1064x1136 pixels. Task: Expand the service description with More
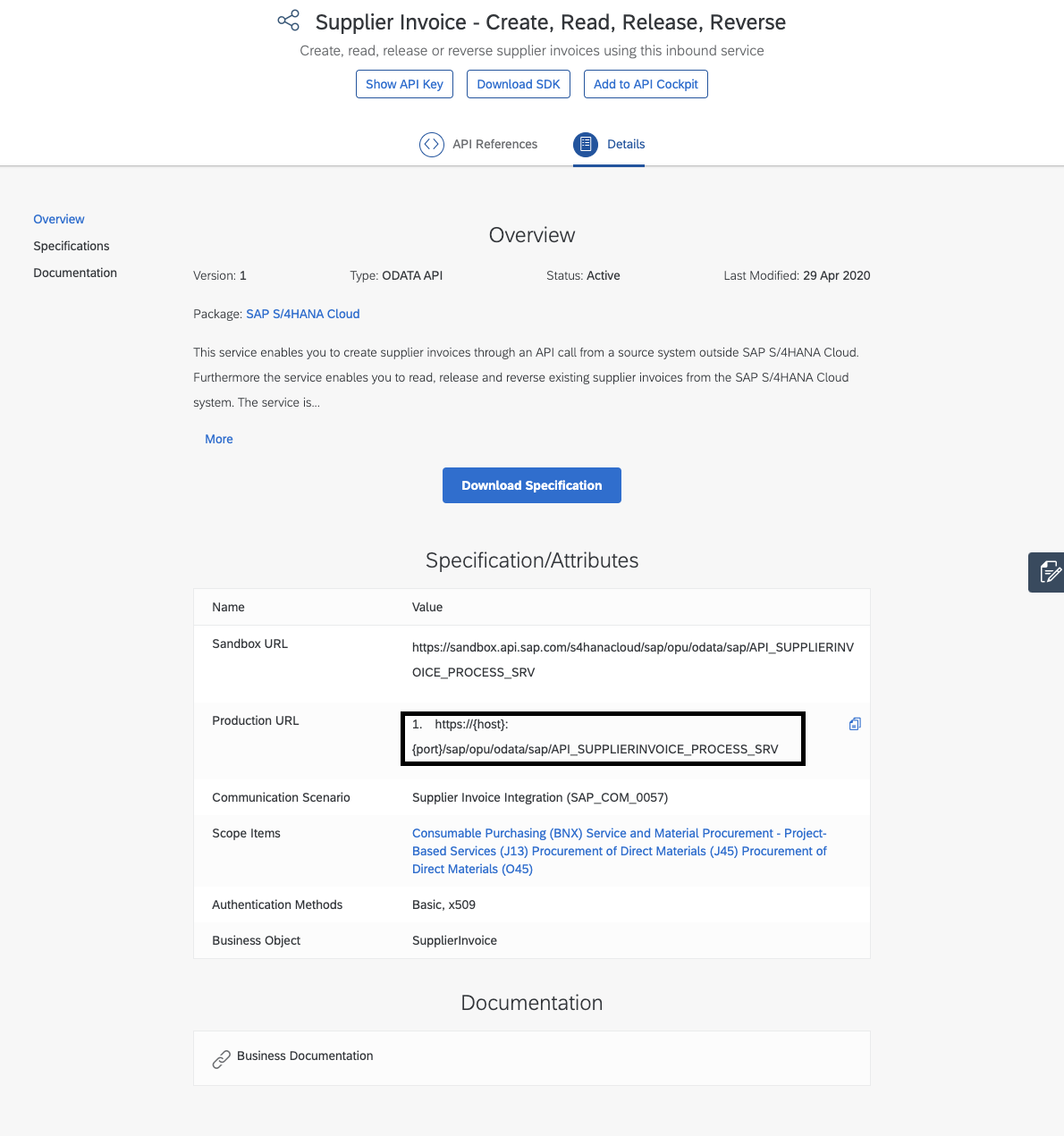(x=218, y=439)
